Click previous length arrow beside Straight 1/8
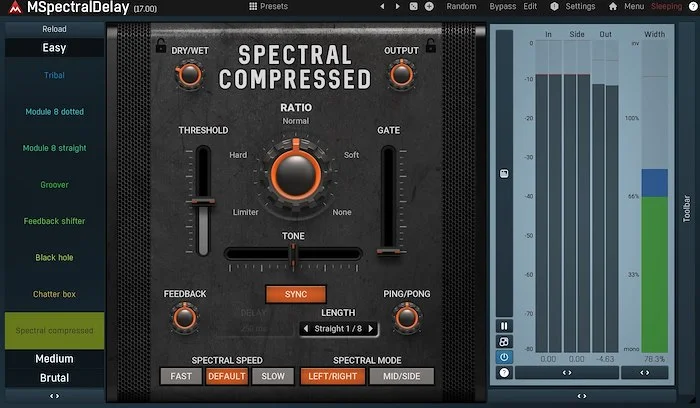Image resolution: width=700 pixels, height=408 pixels. 306,329
